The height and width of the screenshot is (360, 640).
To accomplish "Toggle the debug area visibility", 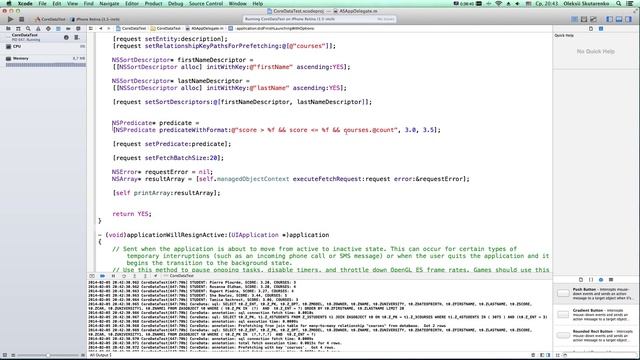I will [619, 19].
